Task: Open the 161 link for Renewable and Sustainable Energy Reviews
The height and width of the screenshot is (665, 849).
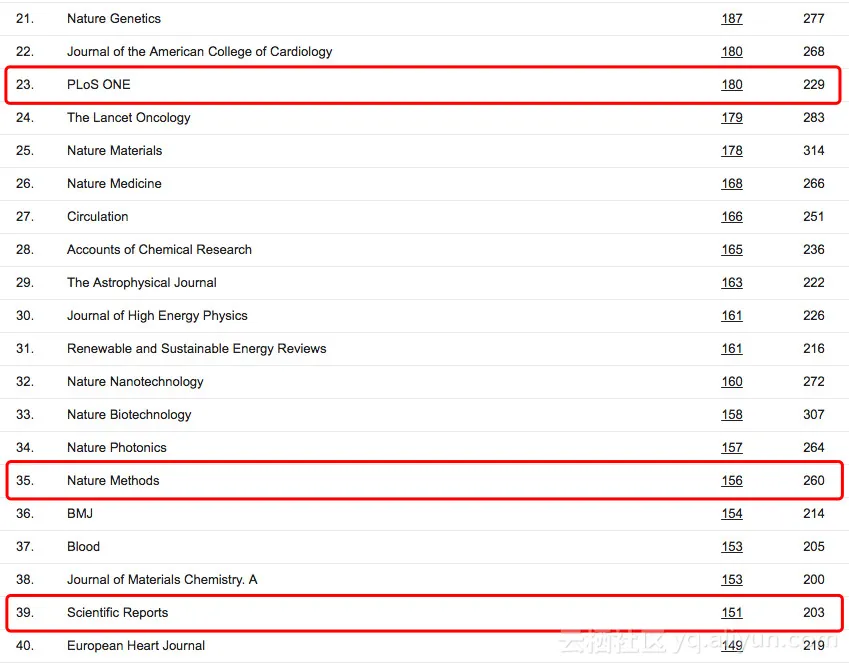Action: [x=732, y=349]
